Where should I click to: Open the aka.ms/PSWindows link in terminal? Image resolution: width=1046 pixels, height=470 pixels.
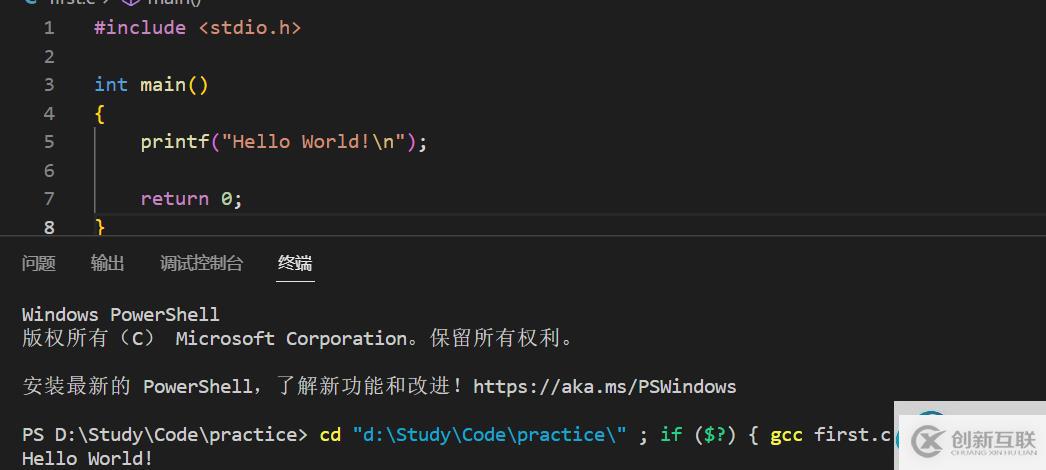tap(604, 386)
